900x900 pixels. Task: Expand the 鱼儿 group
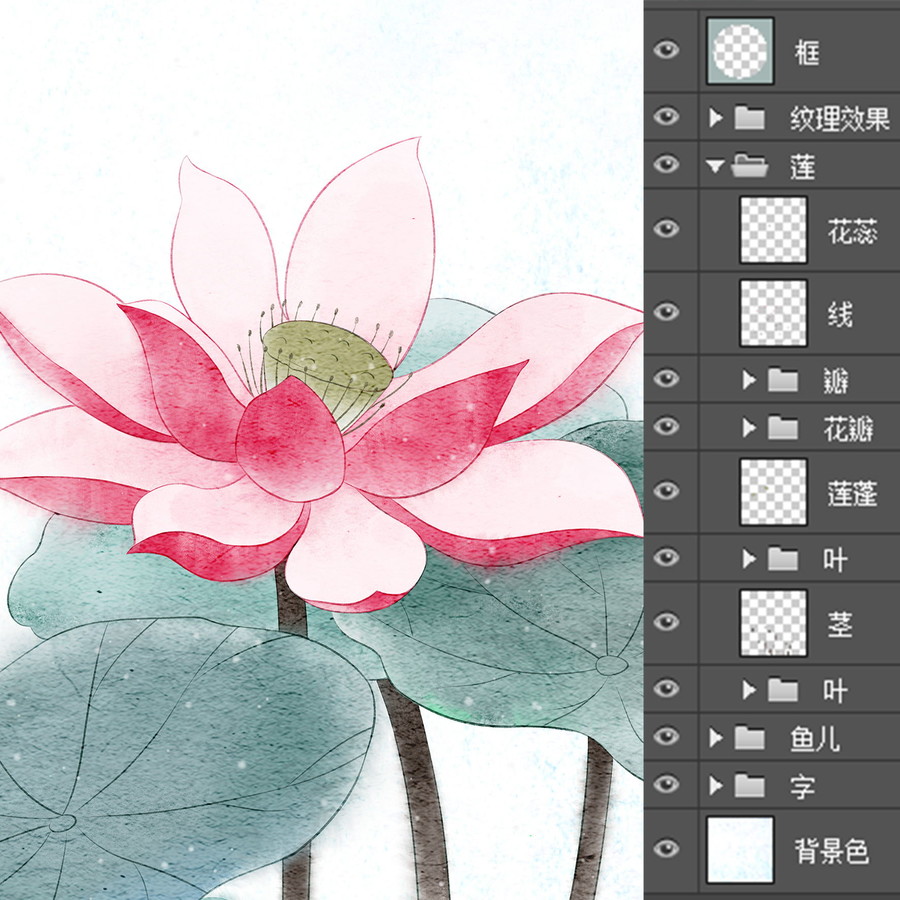point(715,738)
